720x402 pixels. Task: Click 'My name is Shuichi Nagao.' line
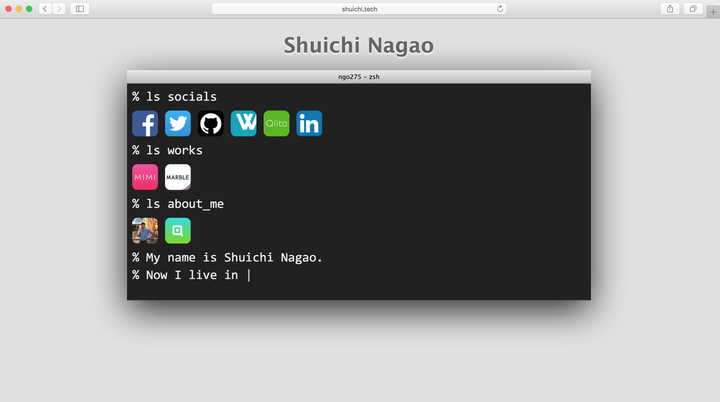234,258
